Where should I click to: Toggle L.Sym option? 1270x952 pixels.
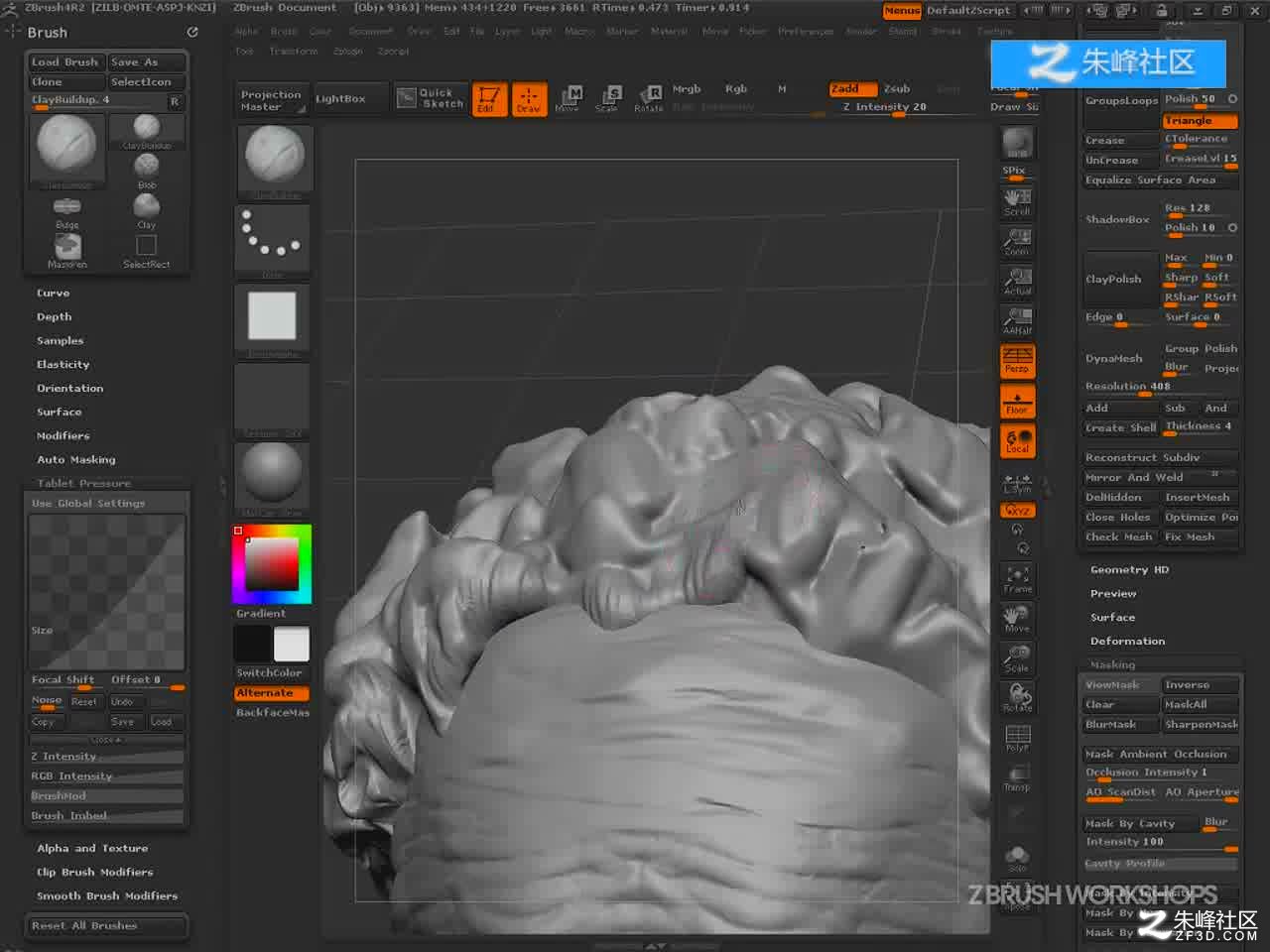(1017, 483)
